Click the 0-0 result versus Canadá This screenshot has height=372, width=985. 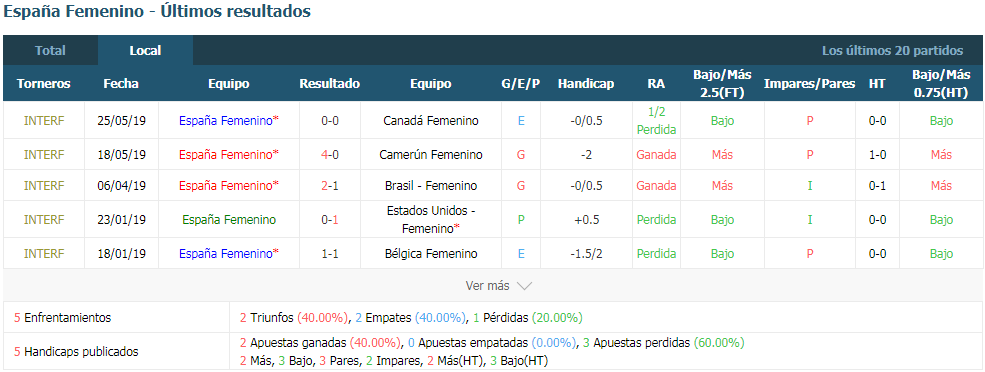330,121
